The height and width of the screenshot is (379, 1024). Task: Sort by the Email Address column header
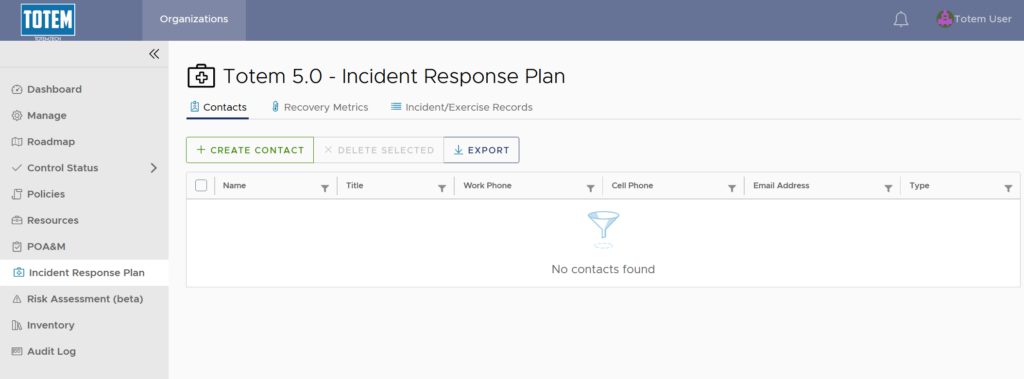(781, 186)
